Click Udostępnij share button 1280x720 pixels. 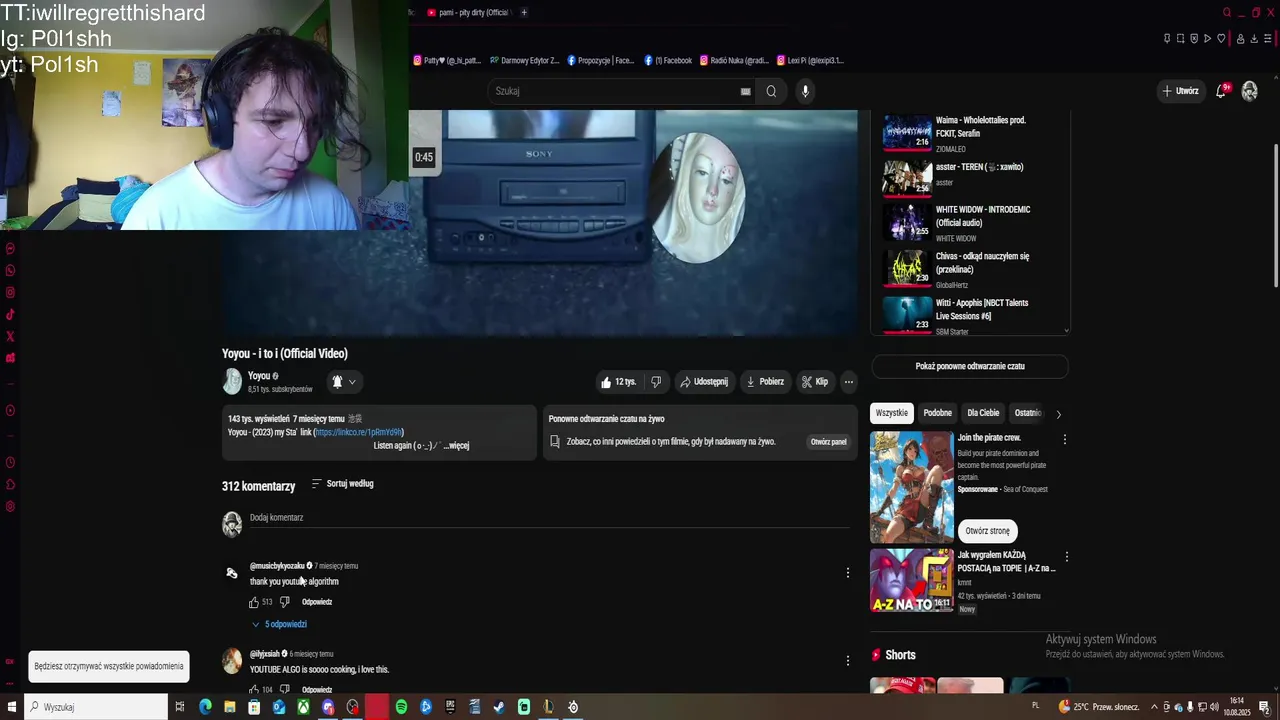pos(704,382)
